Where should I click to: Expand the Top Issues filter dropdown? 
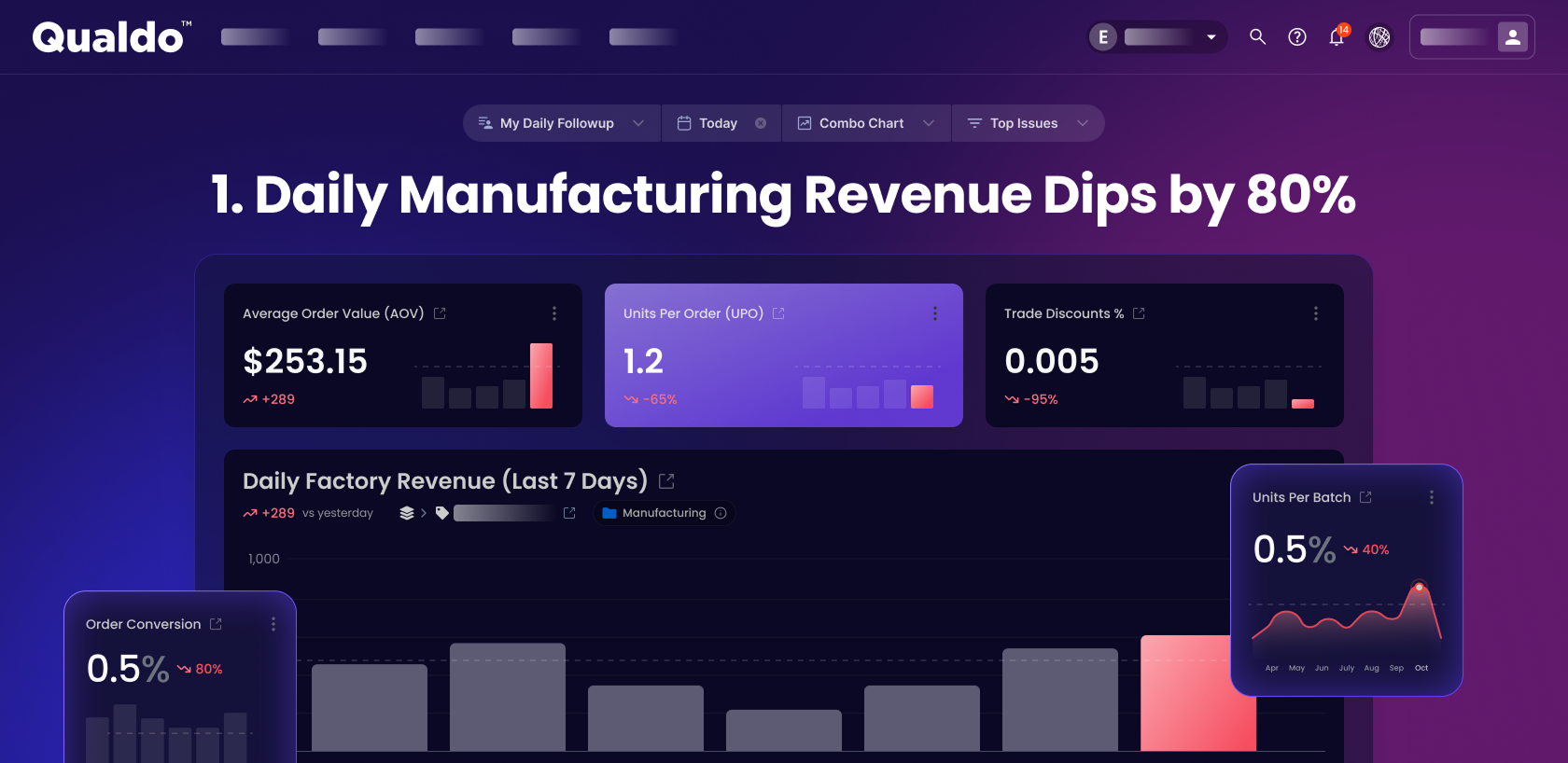pos(1083,123)
